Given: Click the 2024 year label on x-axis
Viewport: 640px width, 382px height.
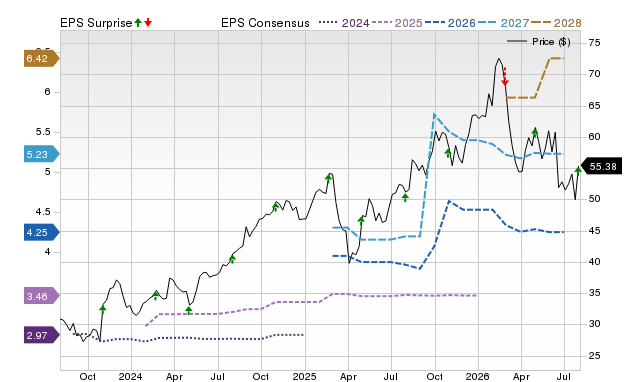Looking at the screenshot, I should click(130, 376).
